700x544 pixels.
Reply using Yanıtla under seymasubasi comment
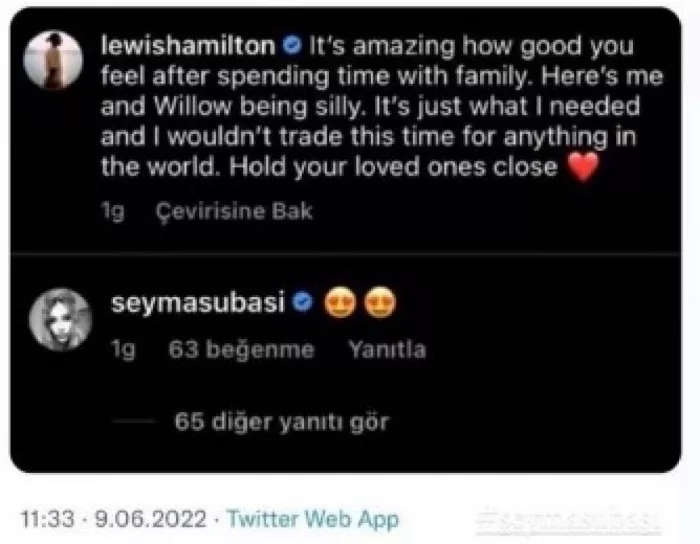click(x=387, y=349)
